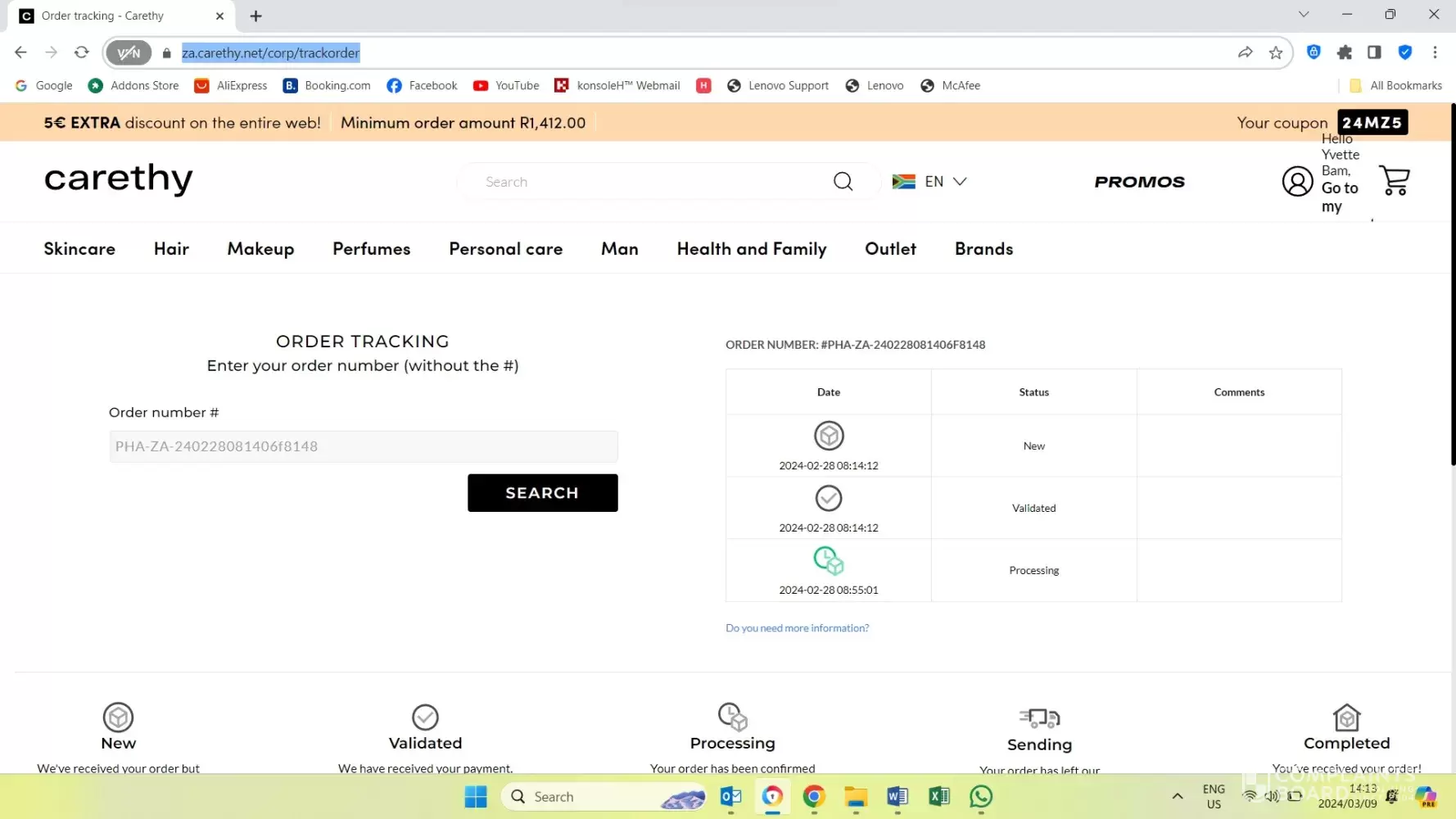Open the PROMOS link
The height and width of the screenshot is (819, 1456).
coord(1139,182)
